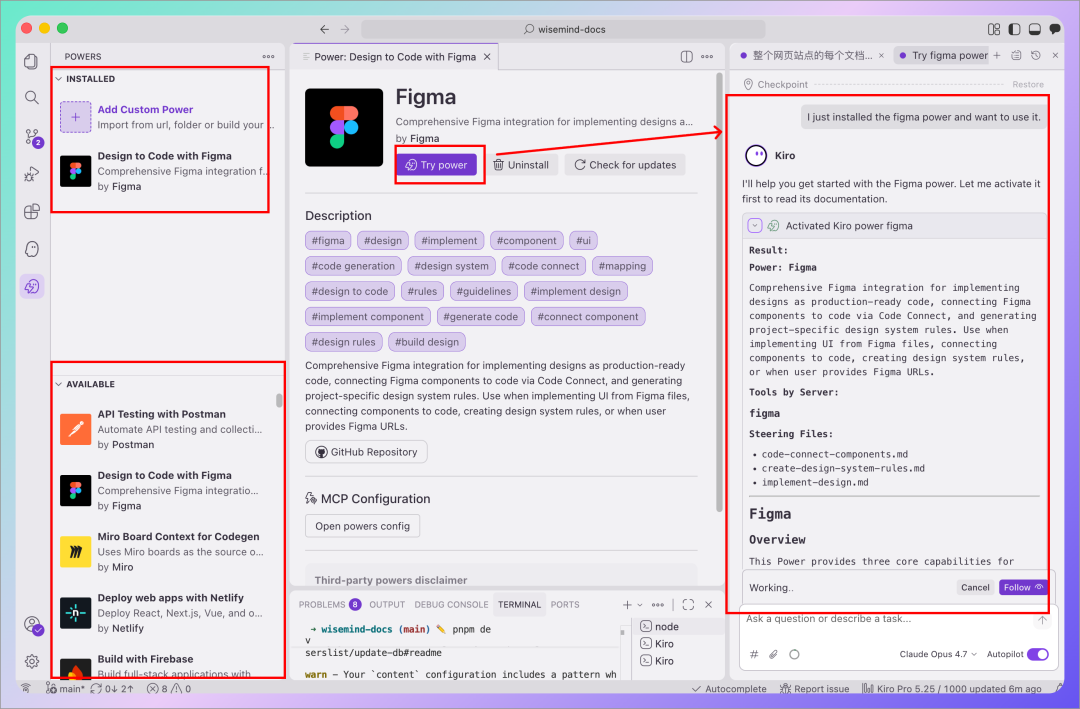This screenshot has height=709, width=1080.
Task: Open the Extensions view in activity bar
Action: point(31,212)
